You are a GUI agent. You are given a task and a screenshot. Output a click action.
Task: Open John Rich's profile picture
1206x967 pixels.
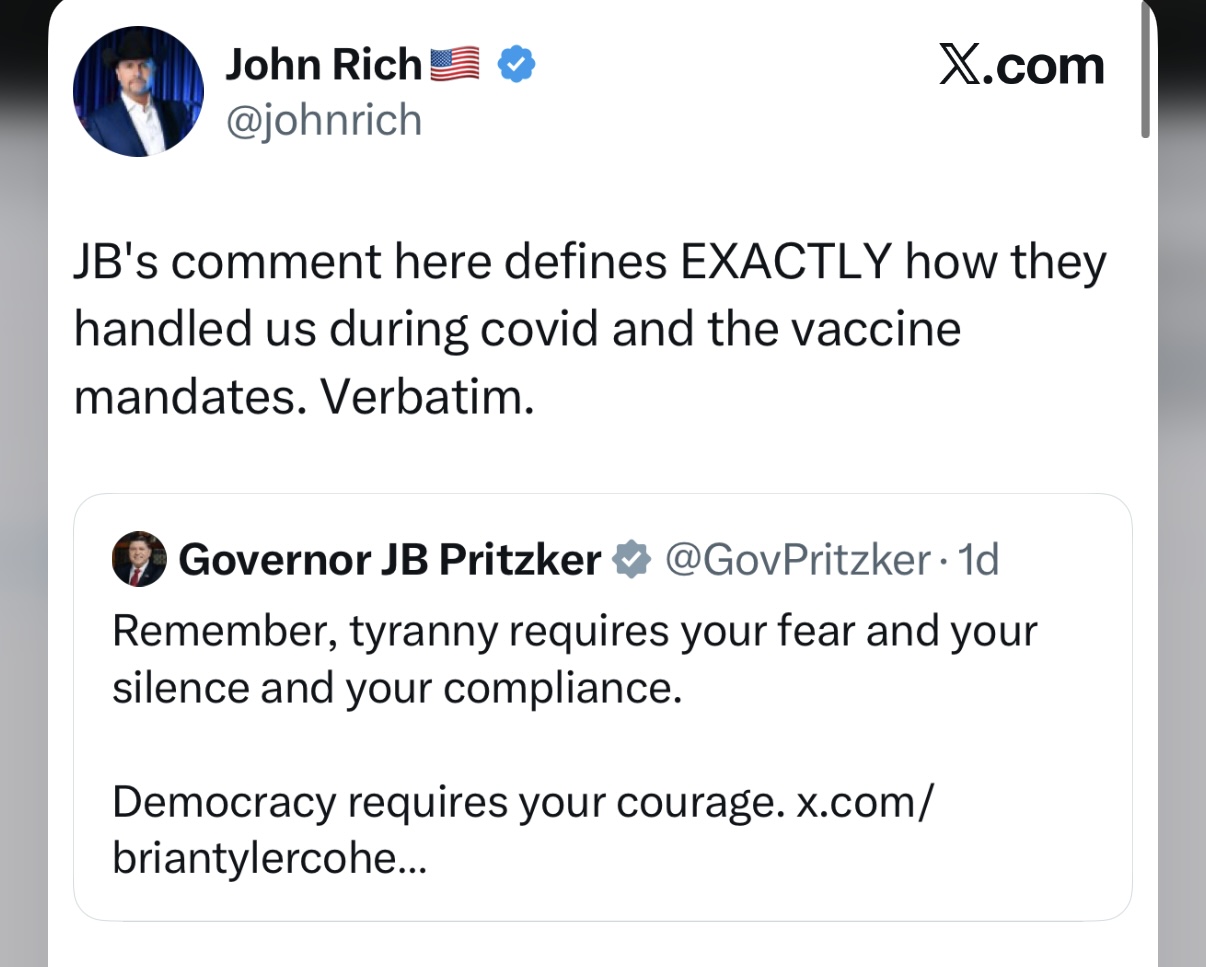(x=138, y=91)
